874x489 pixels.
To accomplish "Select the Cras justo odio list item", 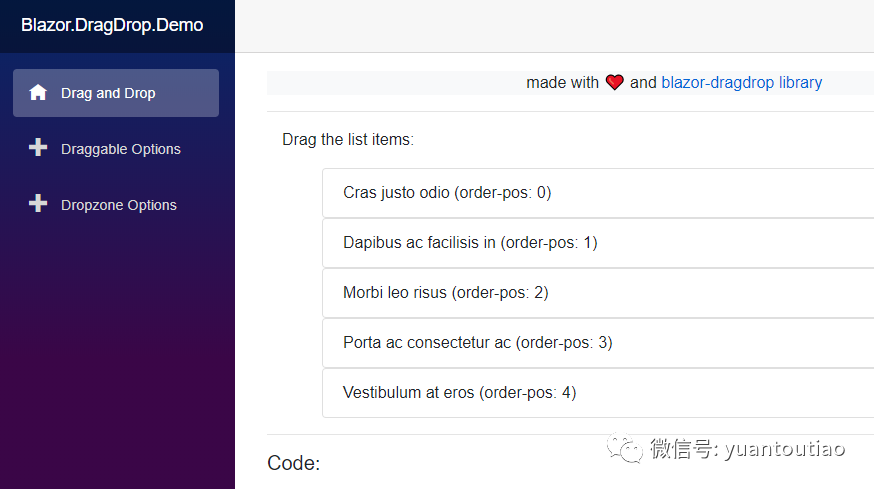I will coord(598,193).
